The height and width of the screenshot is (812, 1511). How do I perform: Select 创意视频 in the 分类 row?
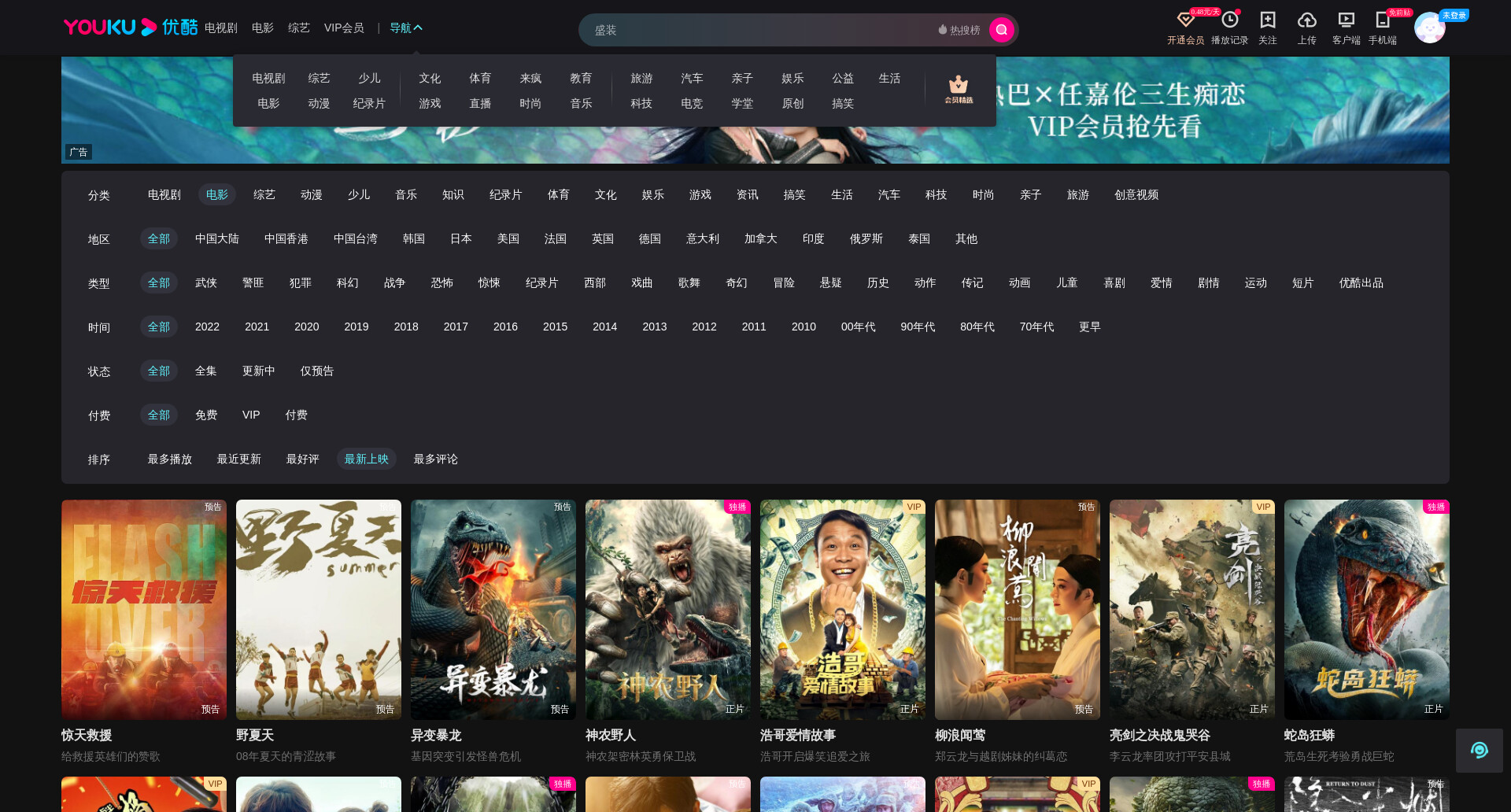tap(1136, 194)
